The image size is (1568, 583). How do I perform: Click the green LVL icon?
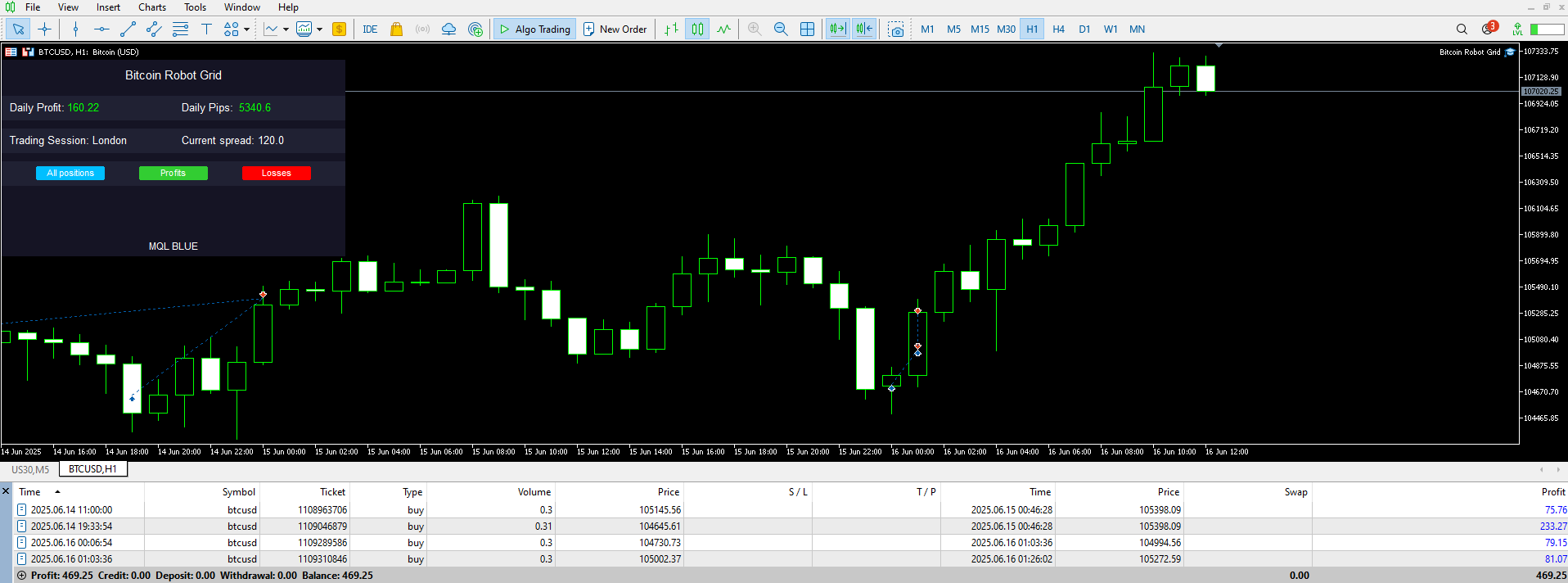(x=1518, y=29)
